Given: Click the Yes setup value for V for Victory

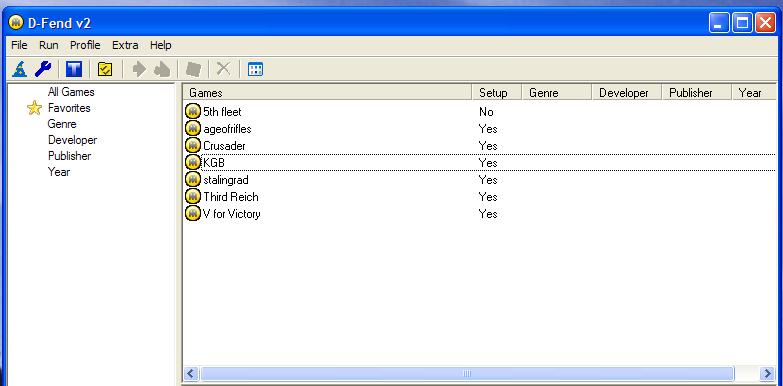Looking at the screenshot, I should coord(488,214).
